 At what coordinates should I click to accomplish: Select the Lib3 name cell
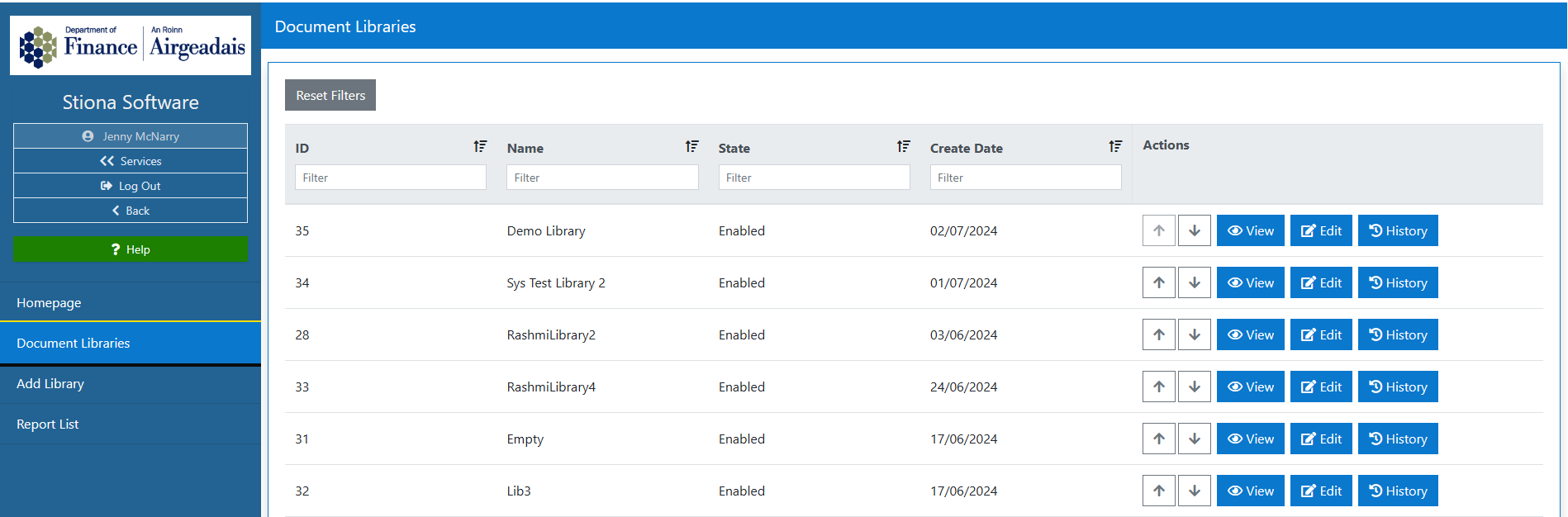519,491
